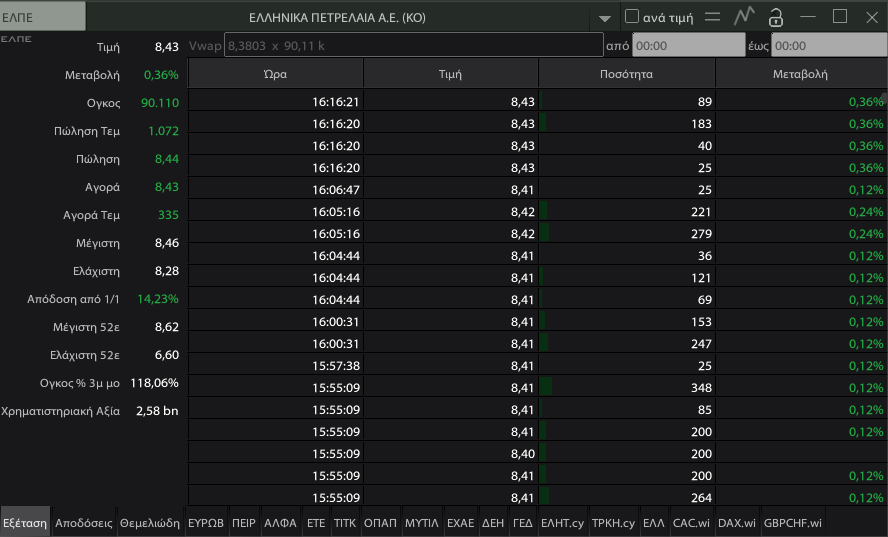Open the Θεμελιώδη tab
Viewport: 888px width, 537px height.
point(150,523)
